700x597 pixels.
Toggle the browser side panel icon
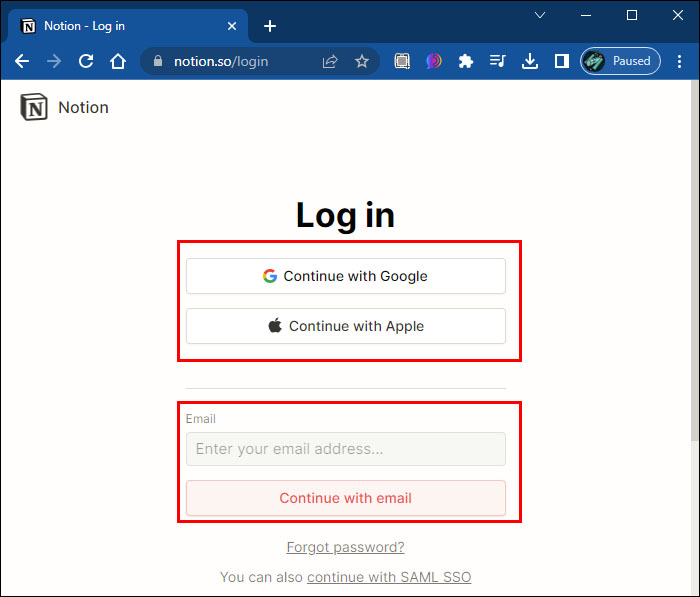click(x=561, y=61)
